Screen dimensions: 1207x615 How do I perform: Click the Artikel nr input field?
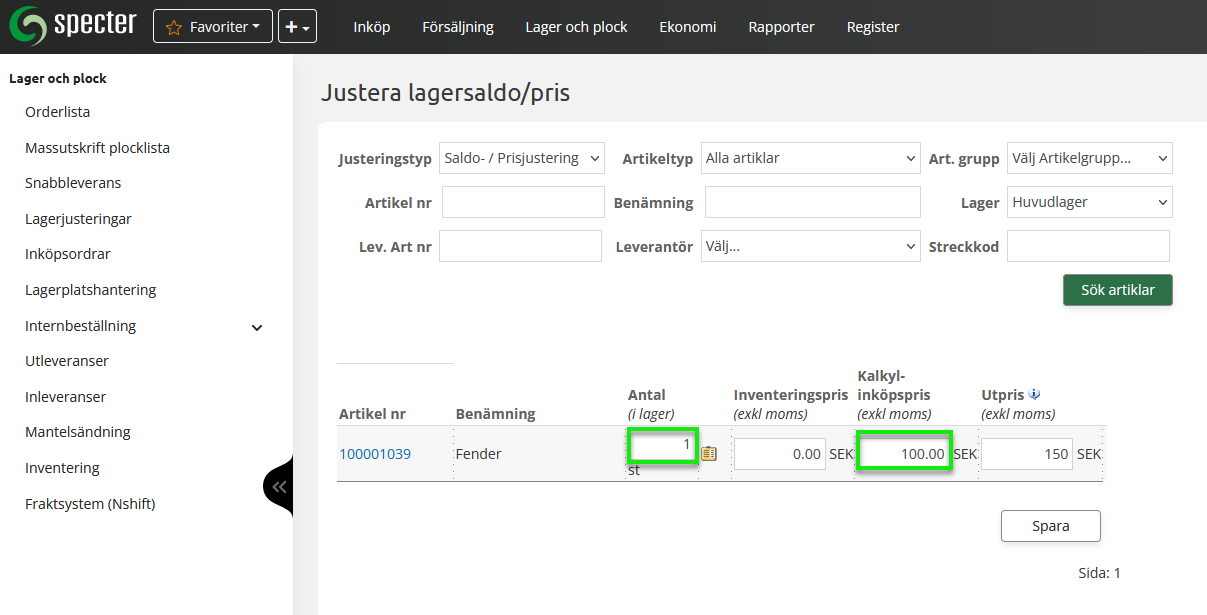coord(523,202)
